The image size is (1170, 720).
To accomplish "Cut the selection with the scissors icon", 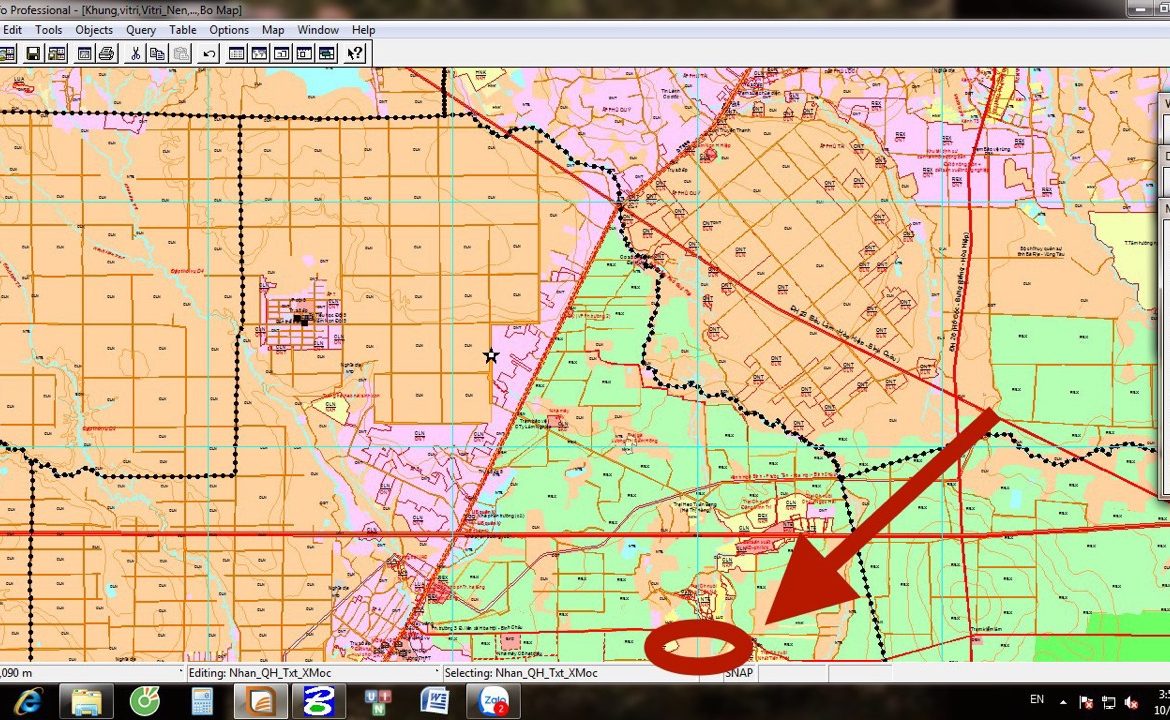I will (x=135, y=53).
